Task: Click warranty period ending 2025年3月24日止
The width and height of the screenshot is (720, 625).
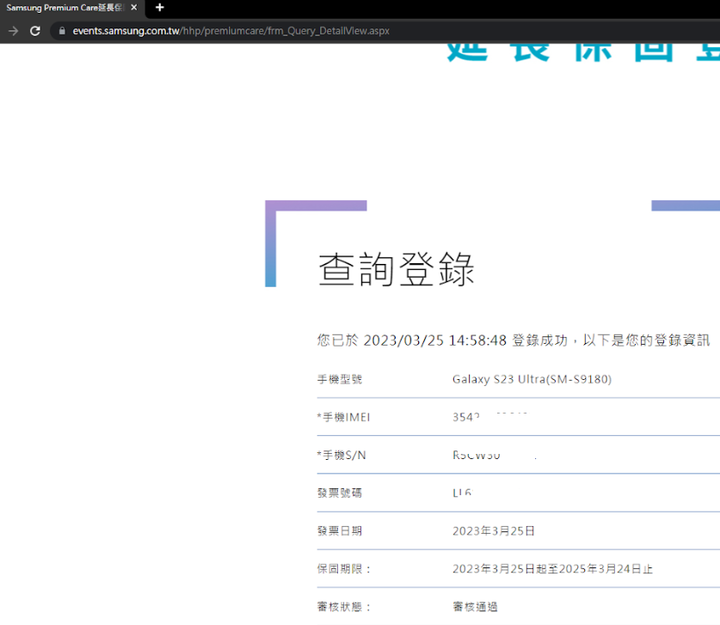Action: (552, 569)
